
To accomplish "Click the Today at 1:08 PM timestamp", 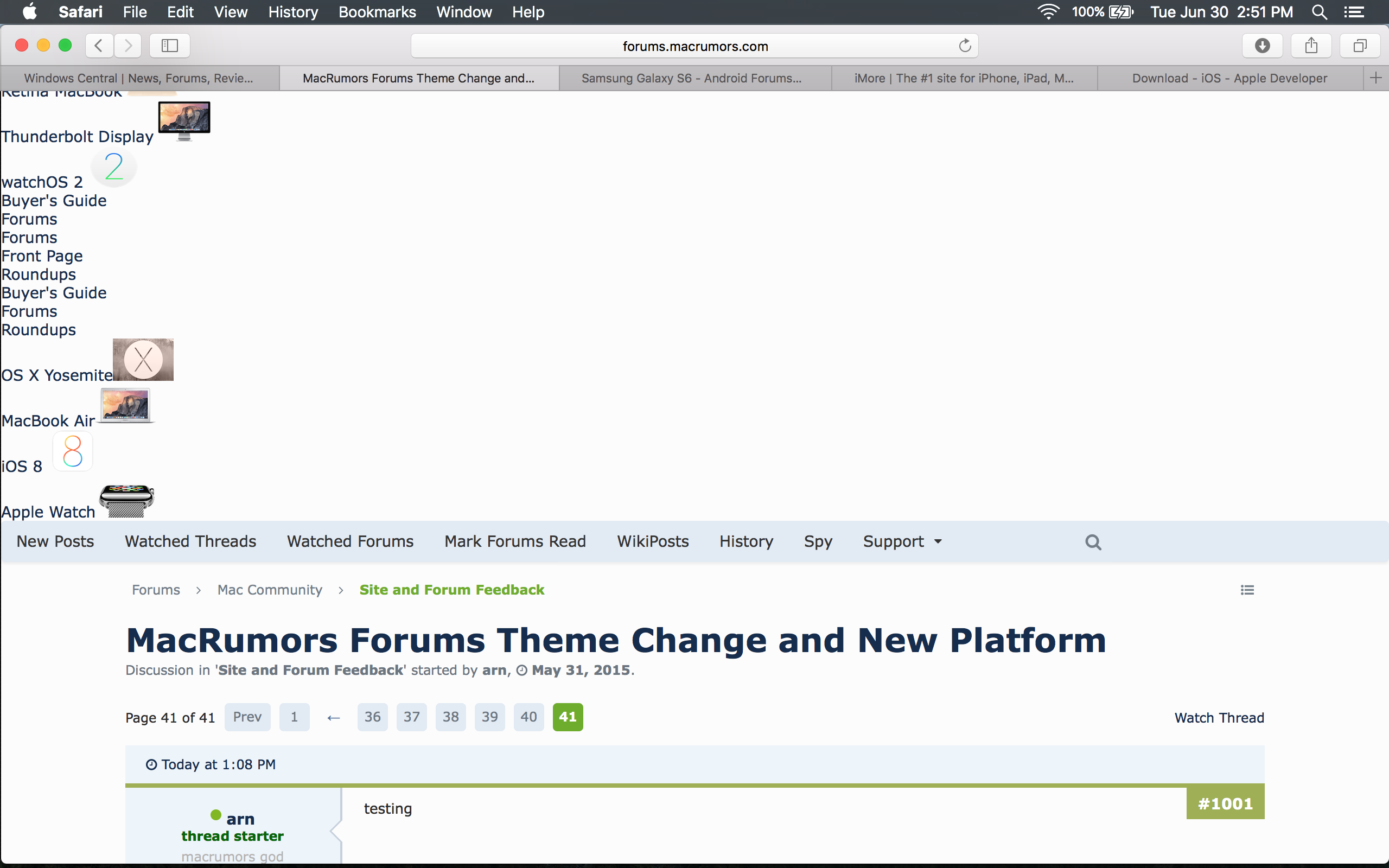I will coord(218,765).
